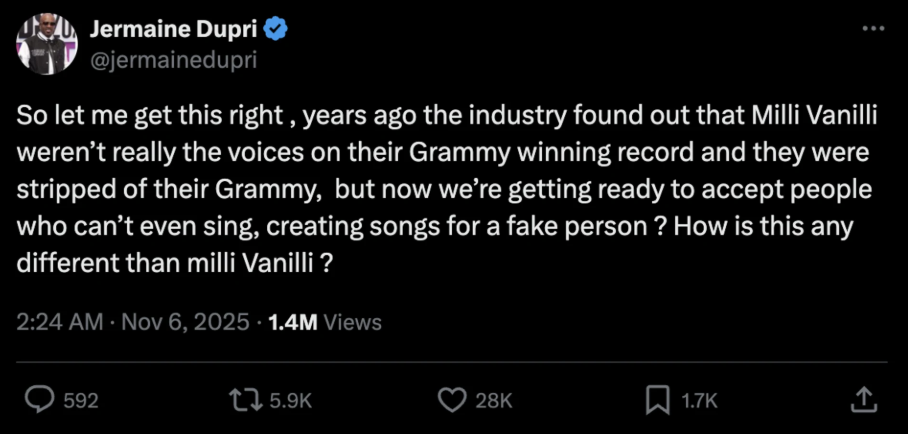Screen dimensions: 908x434
Task: Repost the tweet using the retweet icon
Action: tap(245, 400)
